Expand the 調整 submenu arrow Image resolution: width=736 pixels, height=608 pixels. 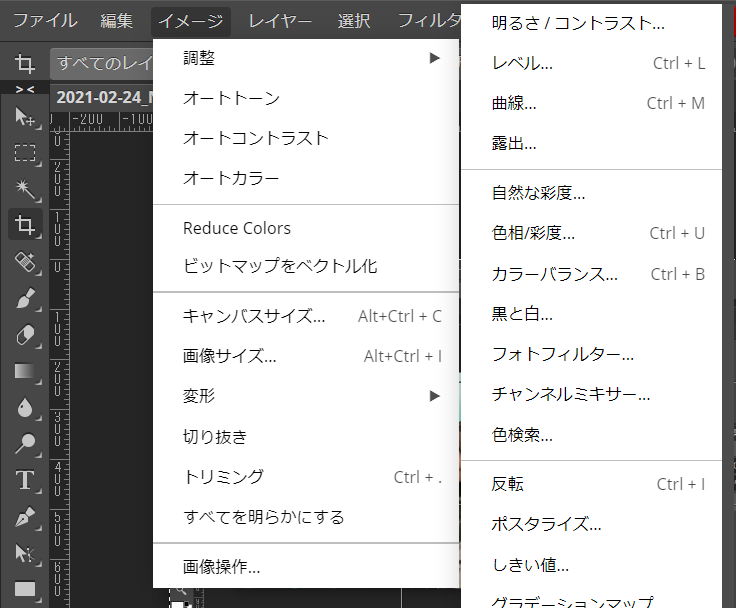[x=435, y=58]
